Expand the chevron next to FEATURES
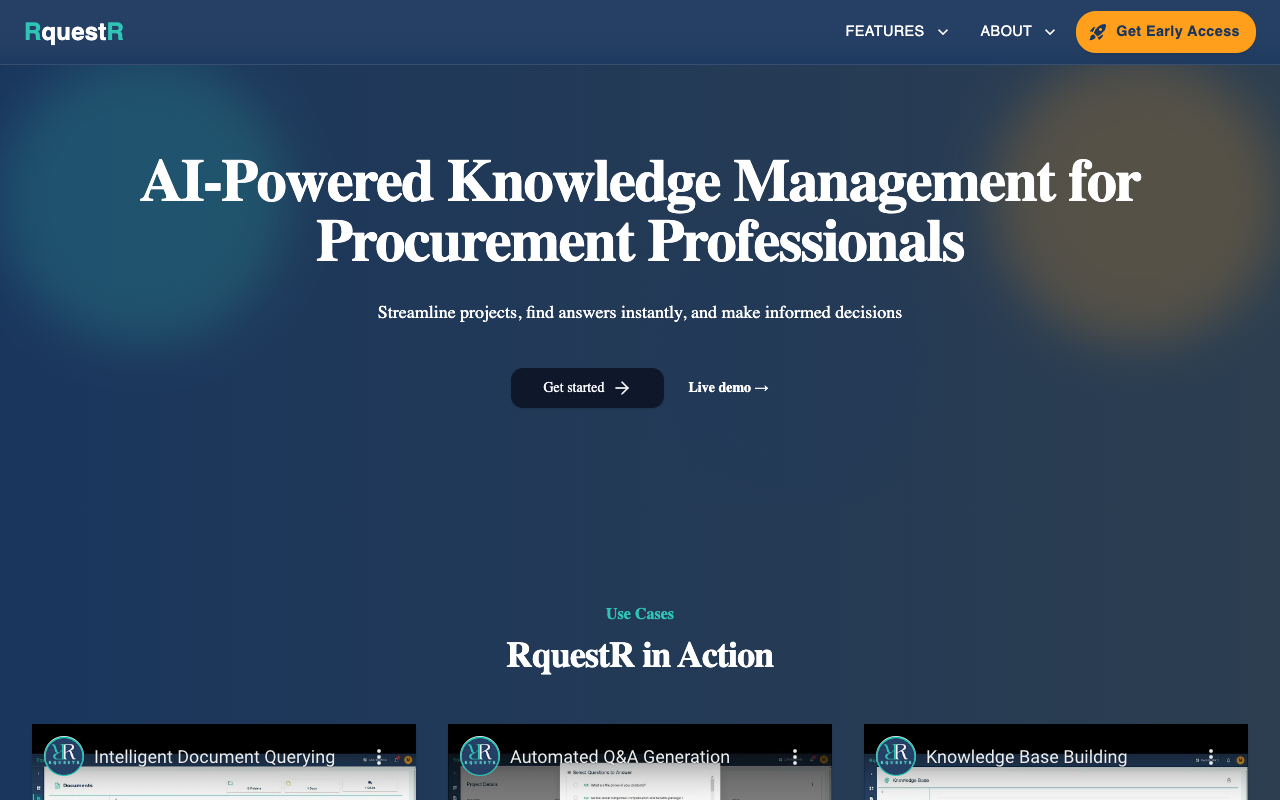The image size is (1280, 800). tap(942, 32)
